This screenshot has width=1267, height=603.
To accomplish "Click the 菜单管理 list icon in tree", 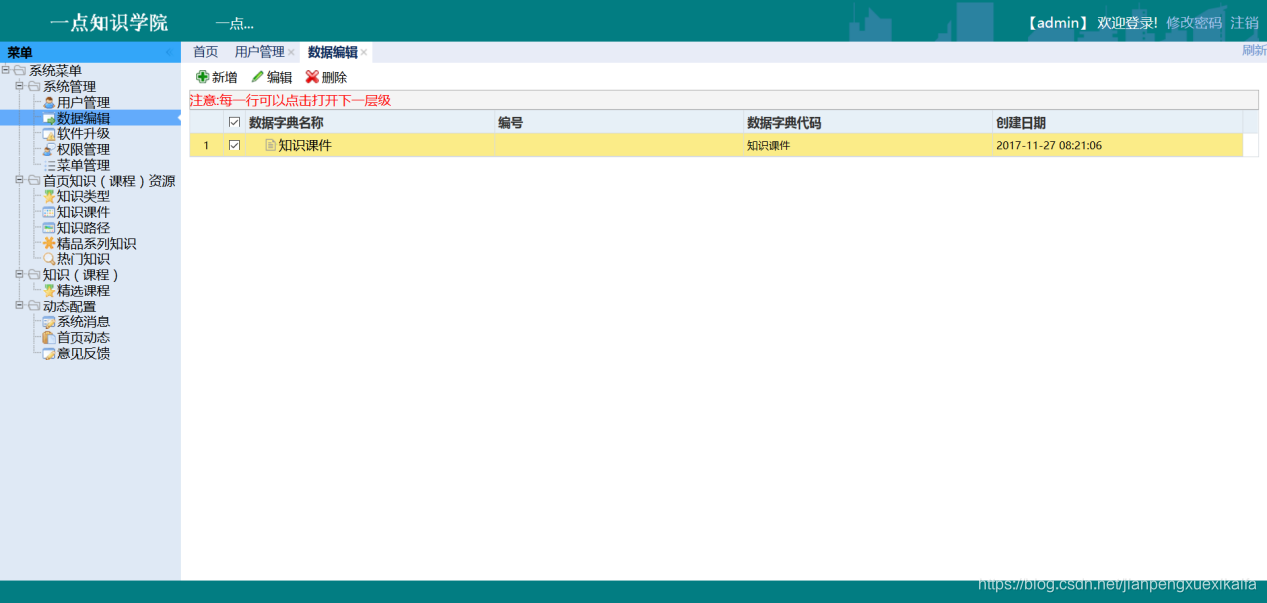I will (x=49, y=165).
